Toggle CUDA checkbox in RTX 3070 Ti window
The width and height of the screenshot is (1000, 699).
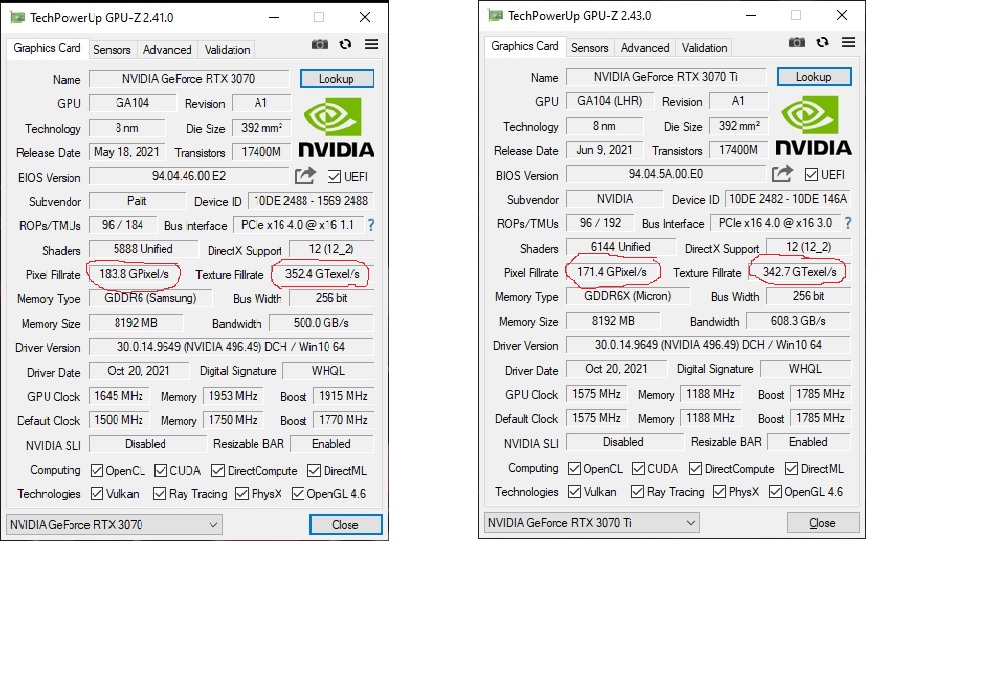[638, 469]
